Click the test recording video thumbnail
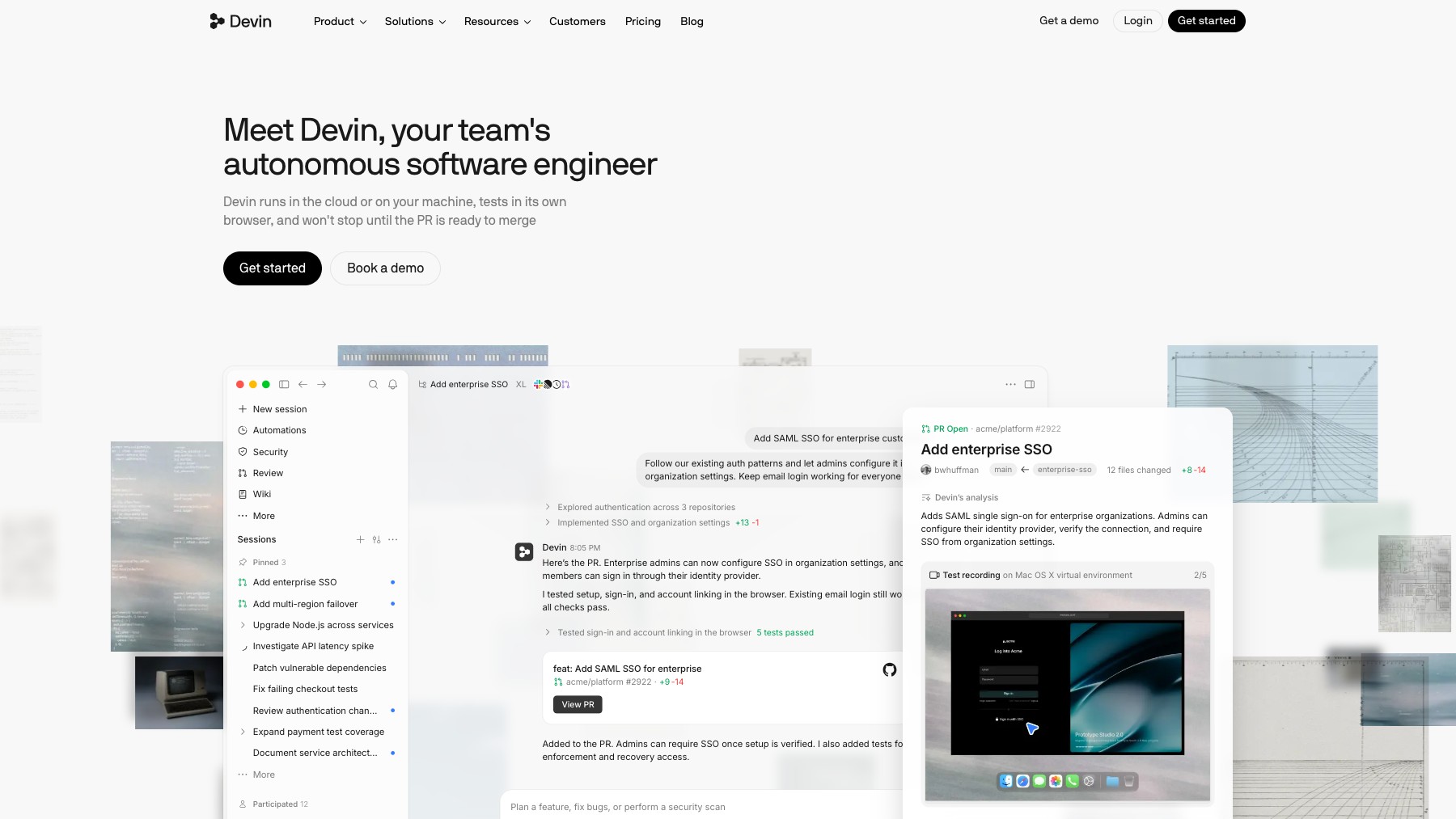This screenshot has height=819, width=1456. (x=1068, y=695)
